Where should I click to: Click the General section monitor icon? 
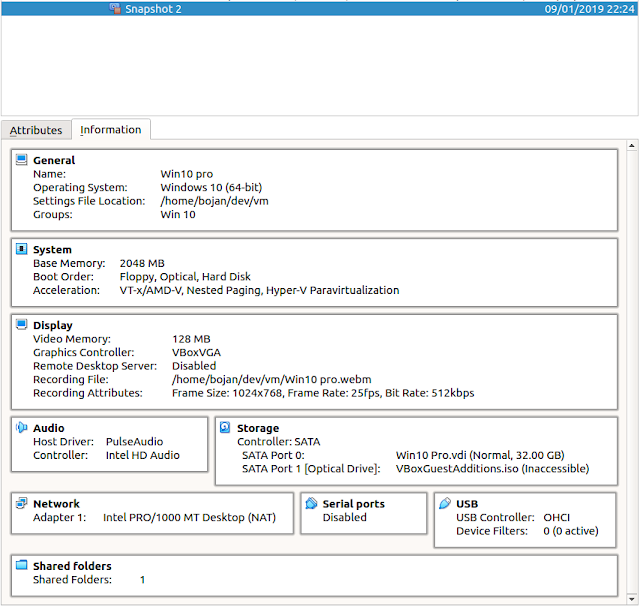21,160
